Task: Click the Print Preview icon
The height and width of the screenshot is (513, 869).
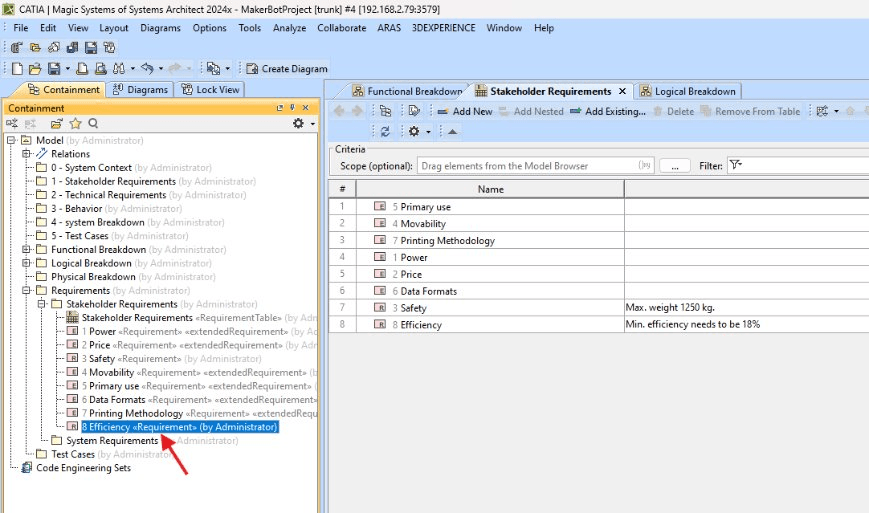Action: tap(100, 68)
